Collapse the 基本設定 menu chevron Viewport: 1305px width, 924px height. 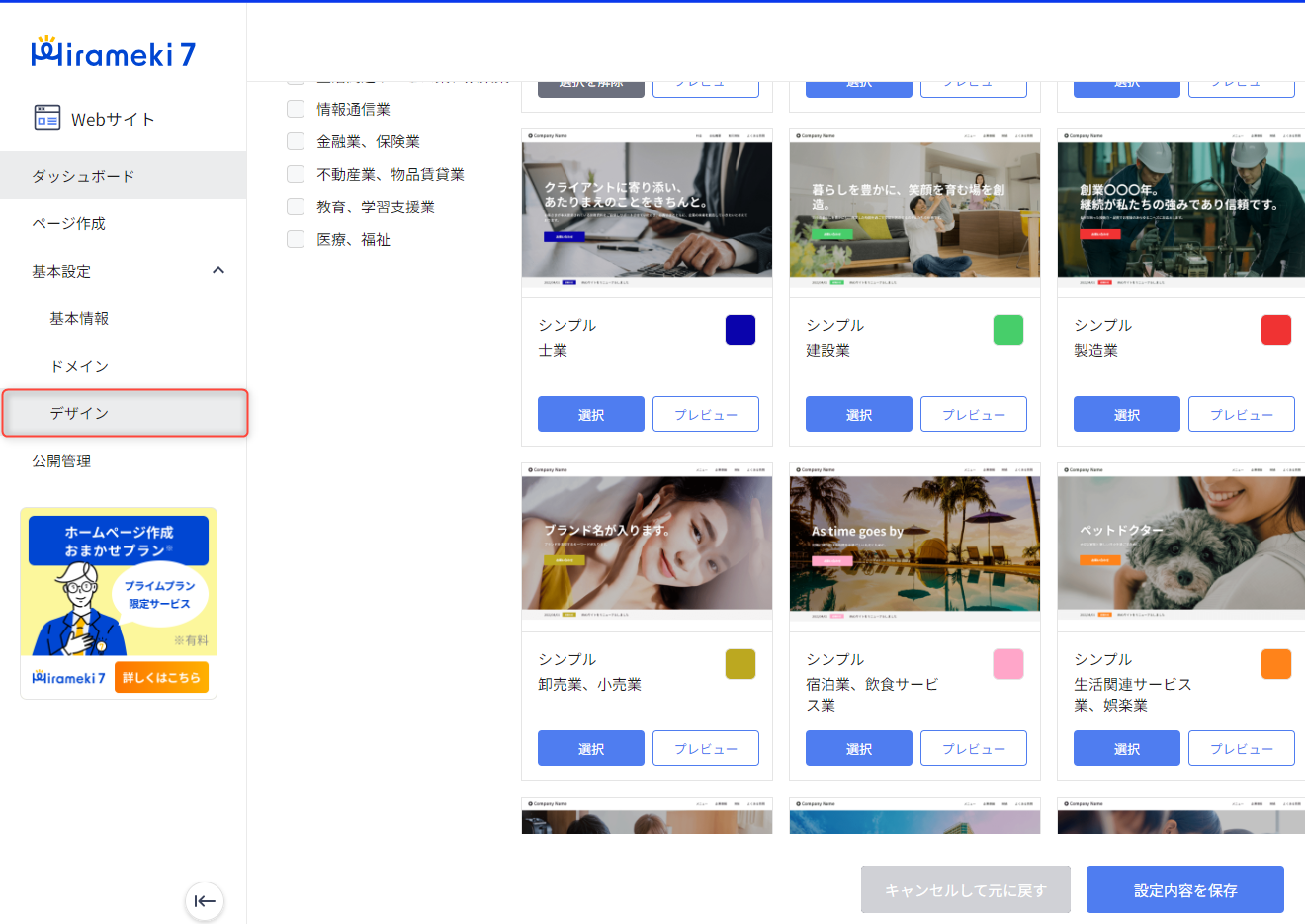pyautogui.click(x=218, y=270)
